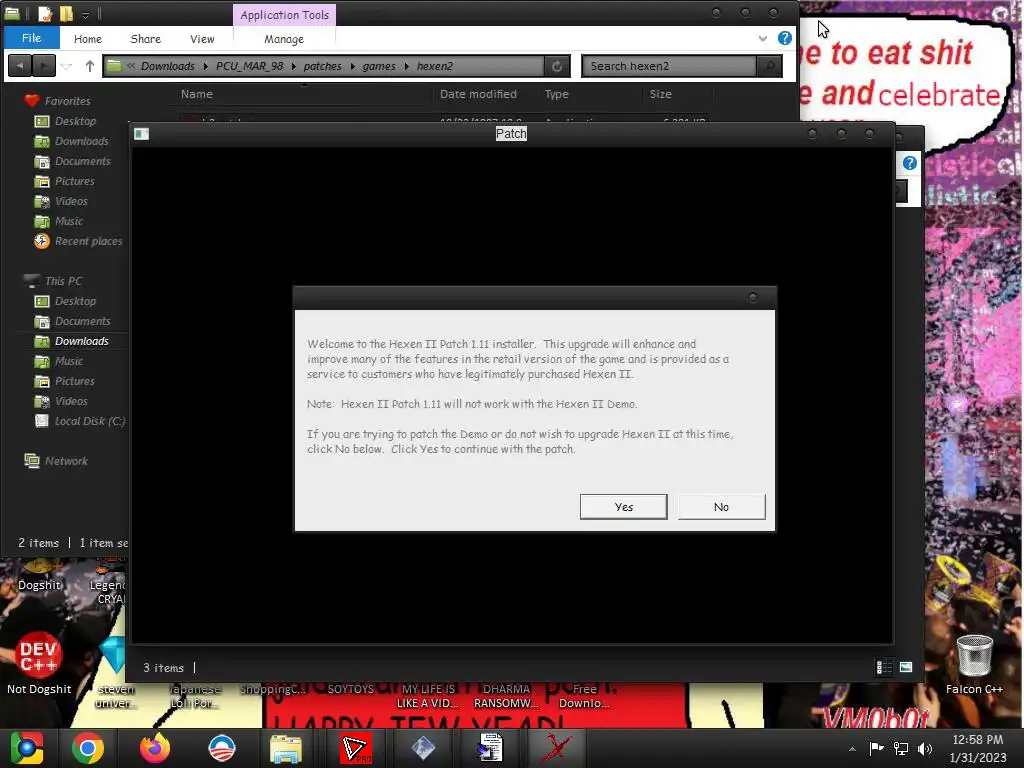
Task: Open File Explorer from taskbar
Action: [x=285, y=748]
